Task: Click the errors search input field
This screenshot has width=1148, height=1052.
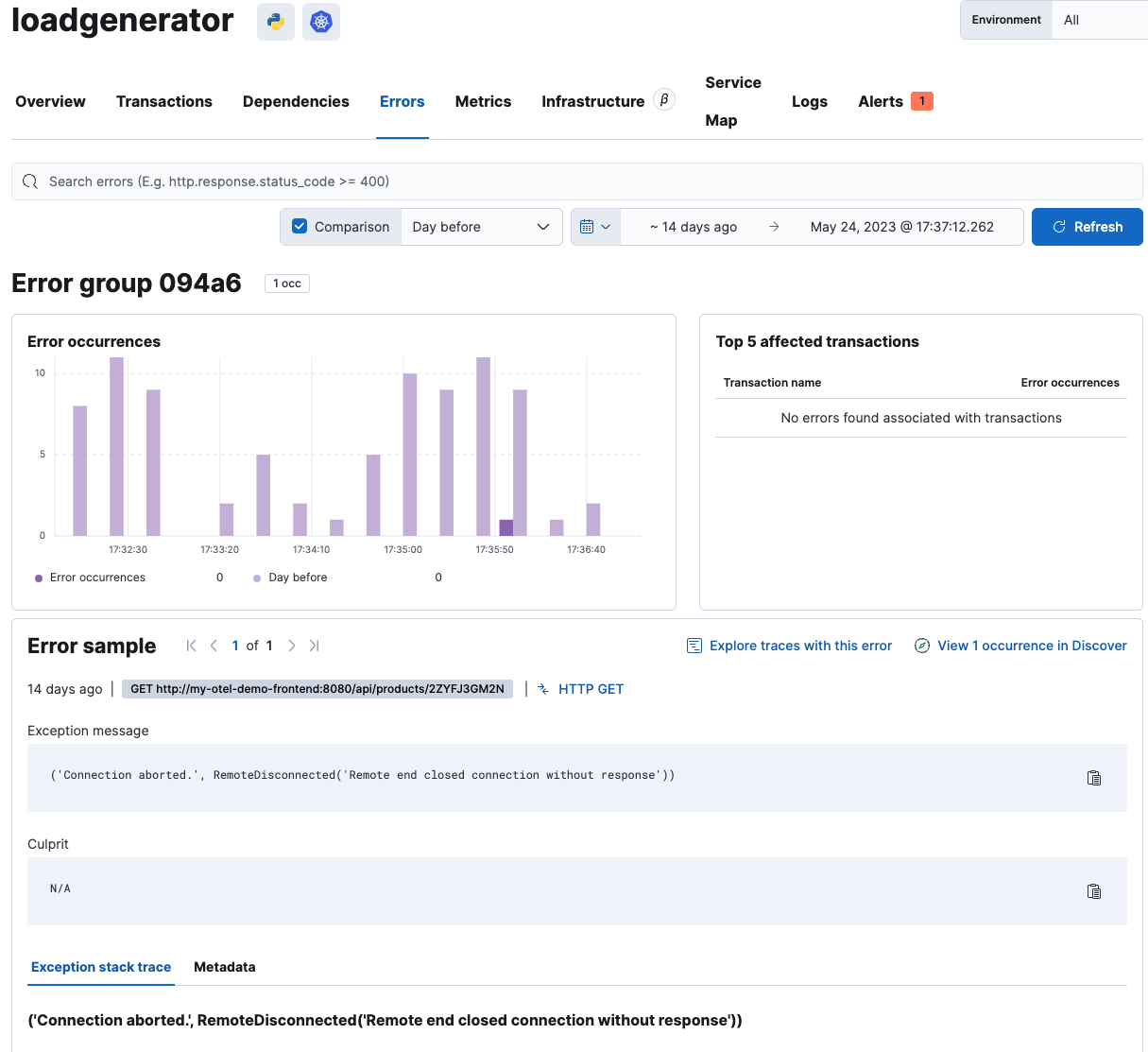Action: [378, 181]
